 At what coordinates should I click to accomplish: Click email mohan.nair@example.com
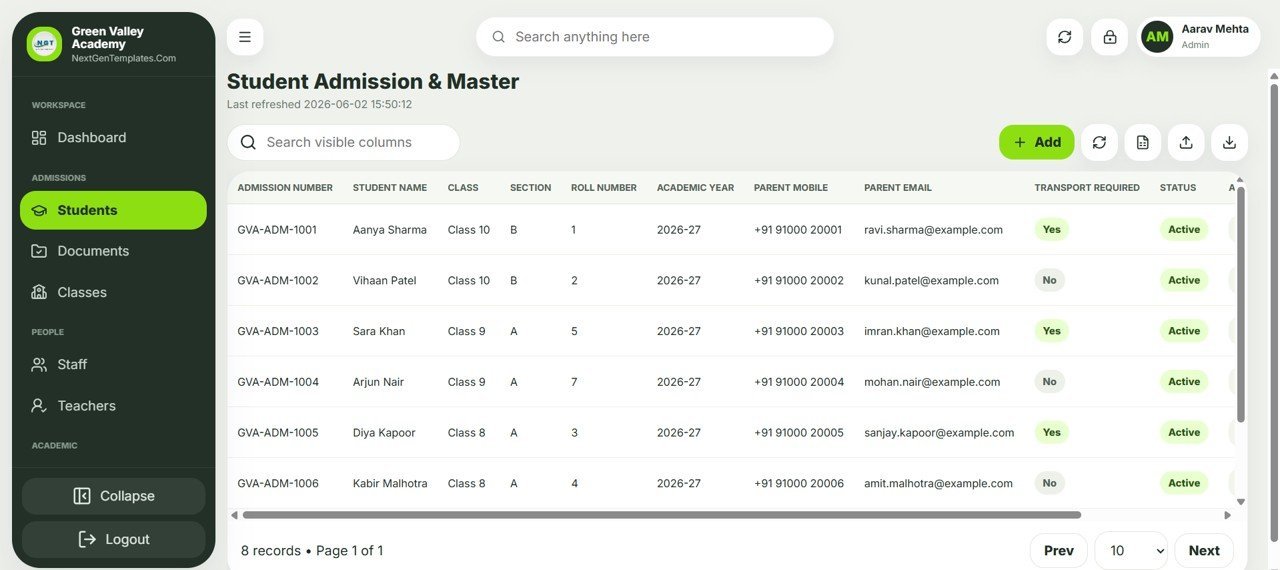click(932, 382)
